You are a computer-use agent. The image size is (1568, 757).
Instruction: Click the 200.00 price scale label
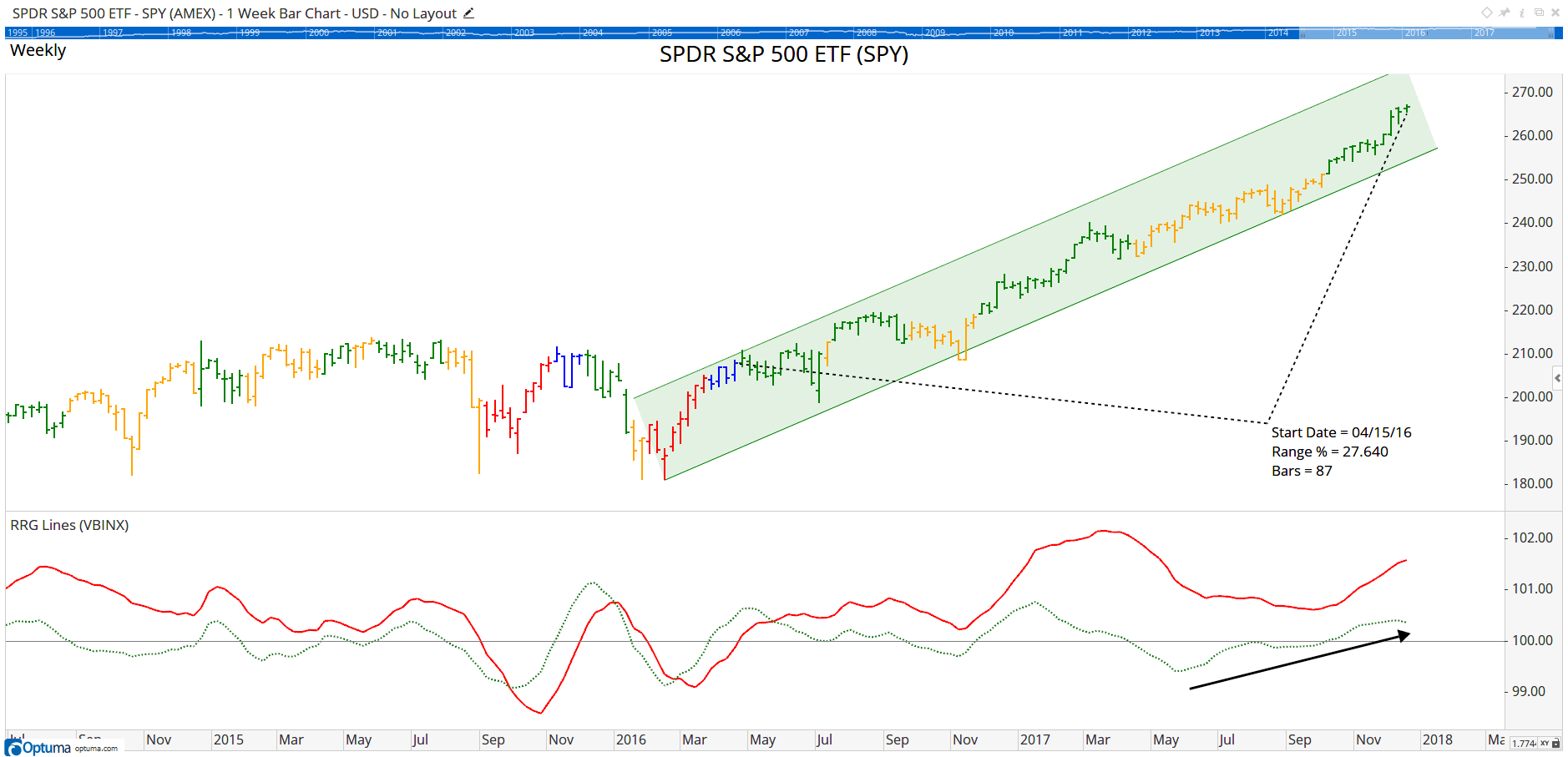click(1532, 396)
